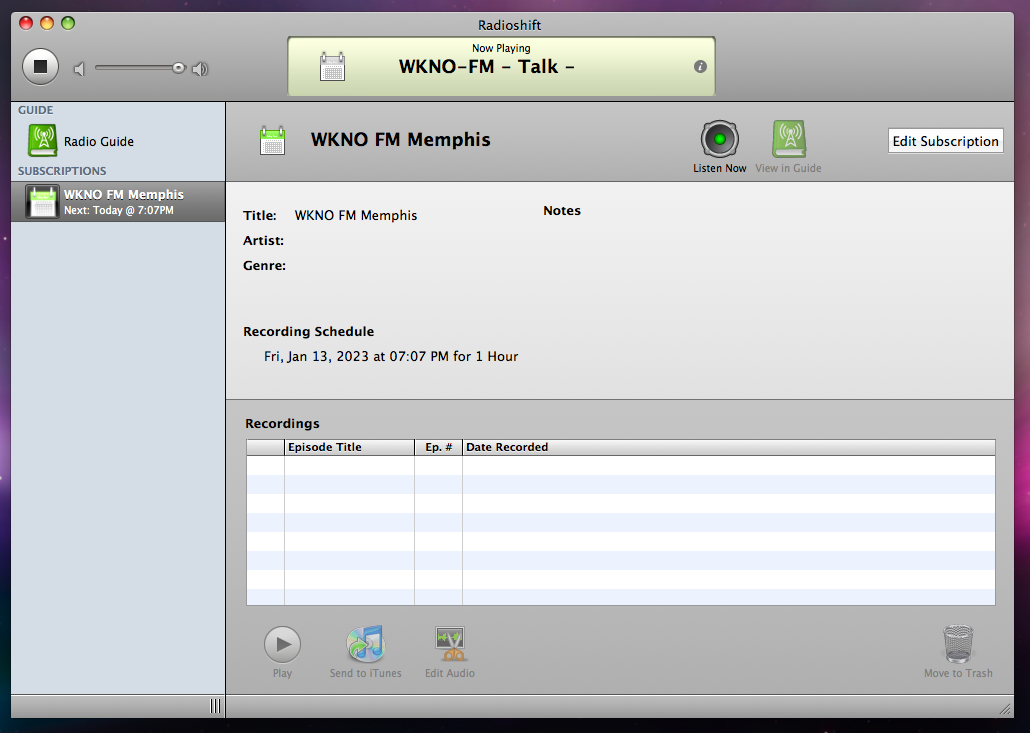Open Edit Subscription
The width and height of the screenshot is (1030, 733).
[945, 141]
